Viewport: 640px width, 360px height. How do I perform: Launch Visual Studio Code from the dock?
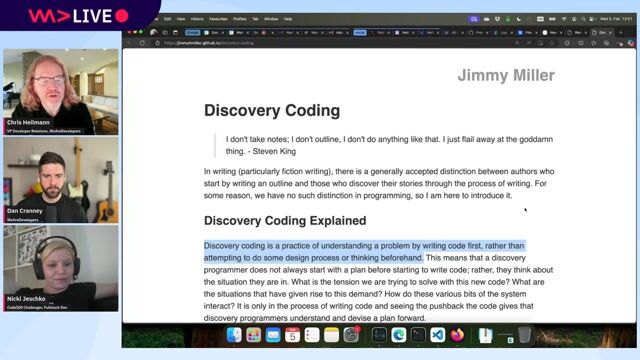coord(438,335)
